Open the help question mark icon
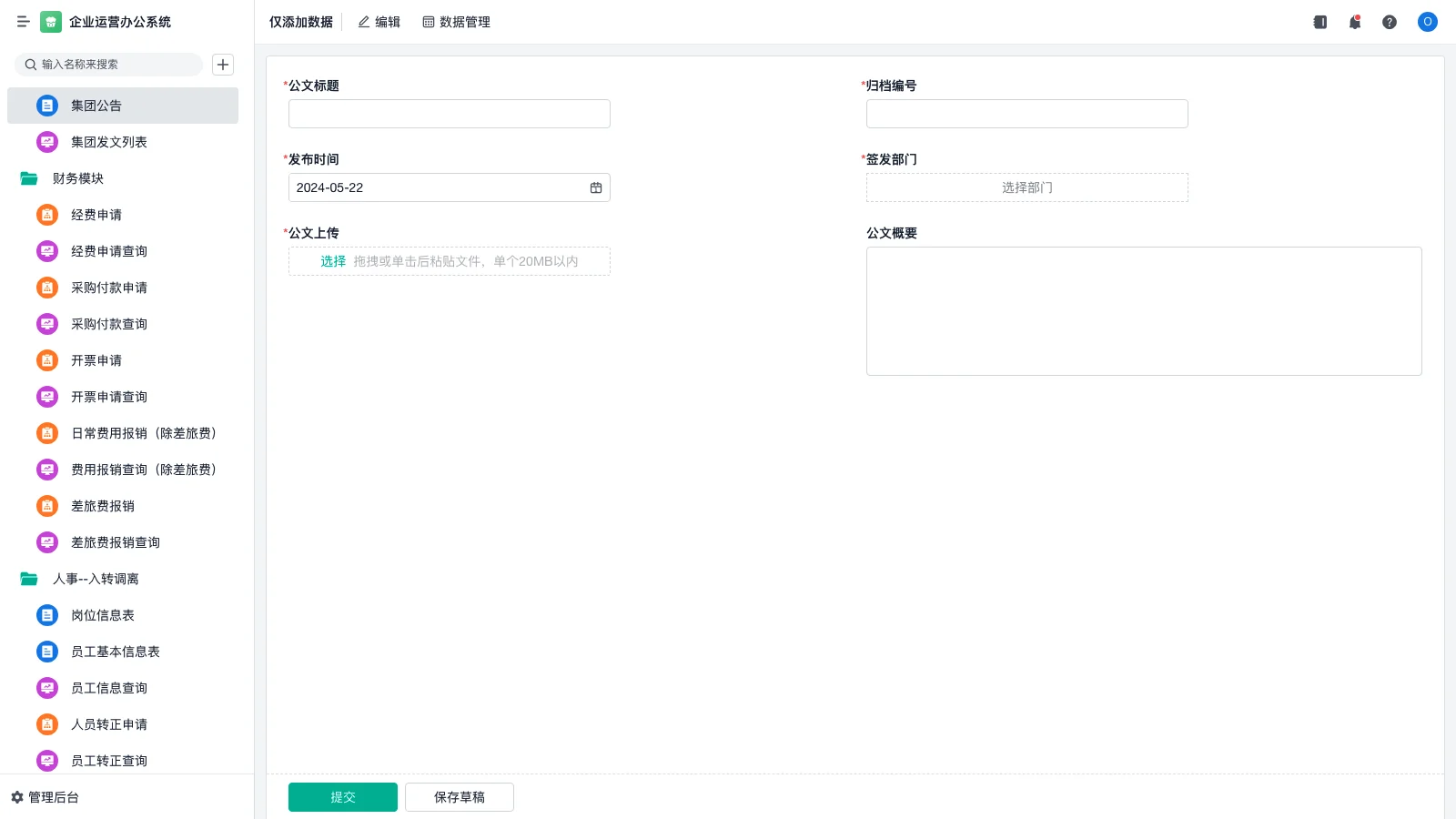 1389,22
